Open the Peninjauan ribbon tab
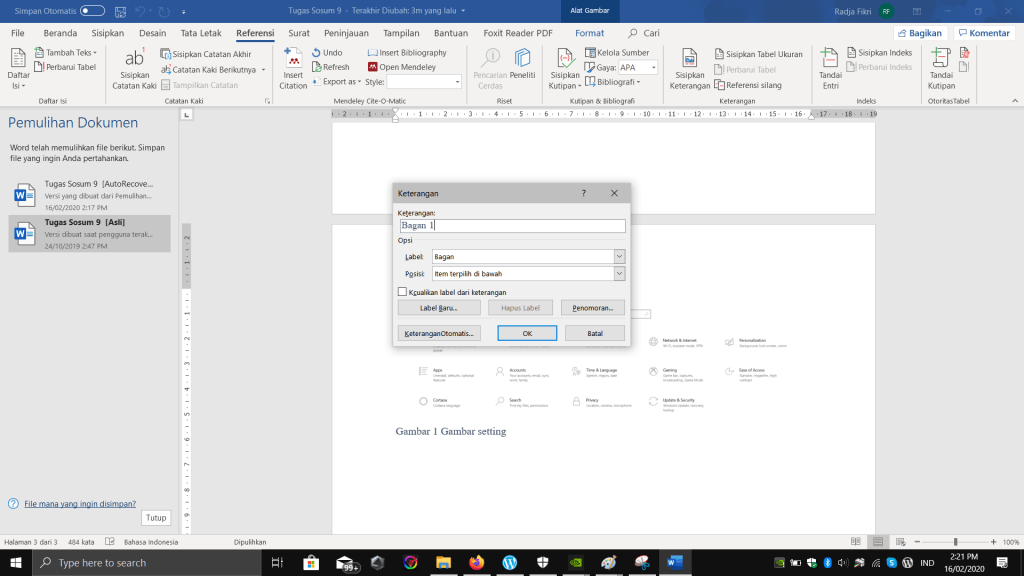The height and width of the screenshot is (576, 1024). pos(346,33)
